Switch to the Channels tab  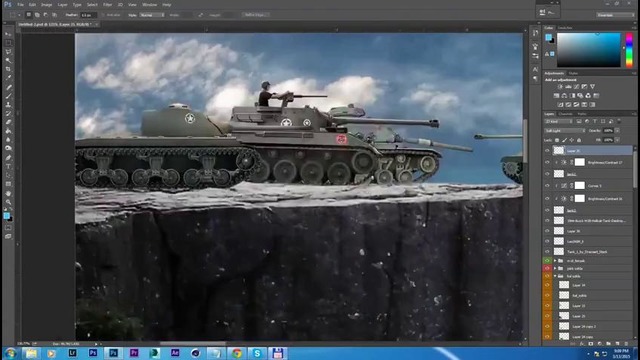[565, 114]
